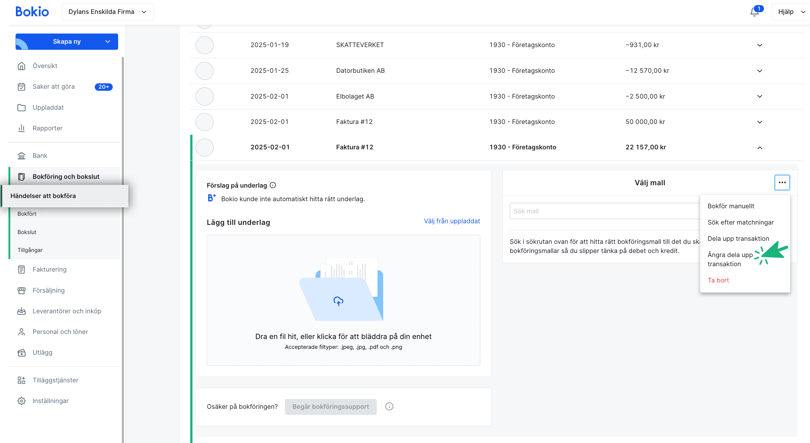Tick the Elbolaget AB transaction checkbox

[205, 97]
